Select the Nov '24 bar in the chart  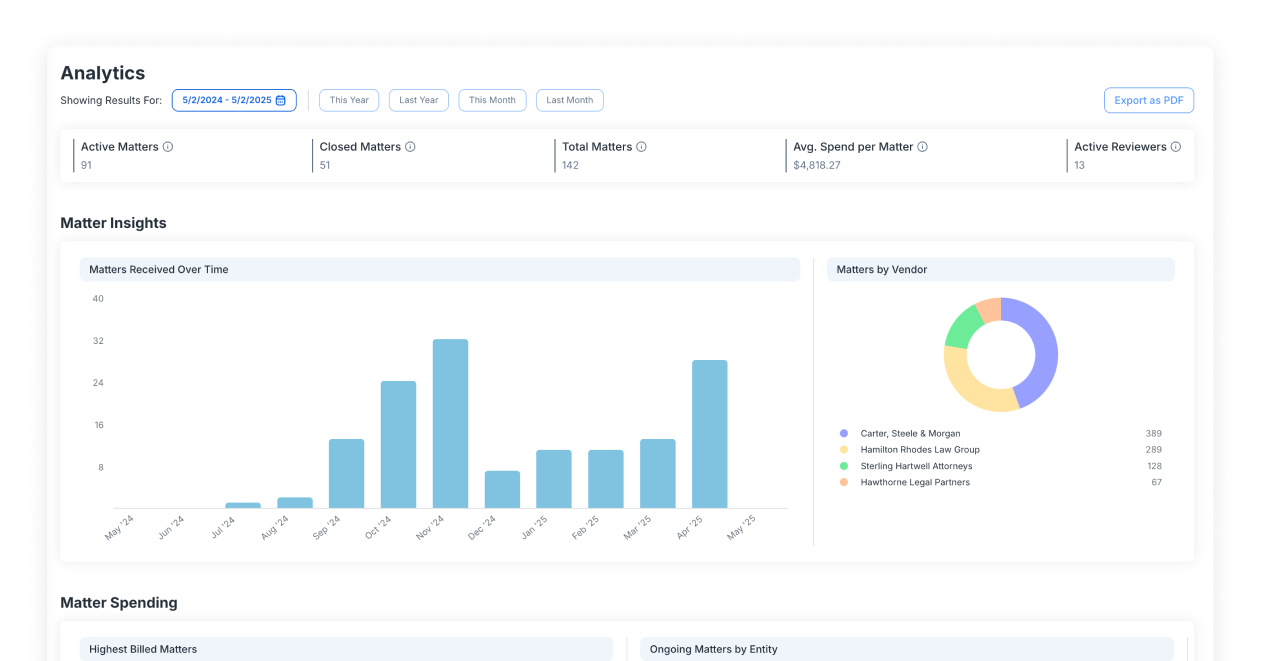pyautogui.click(x=450, y=424)
